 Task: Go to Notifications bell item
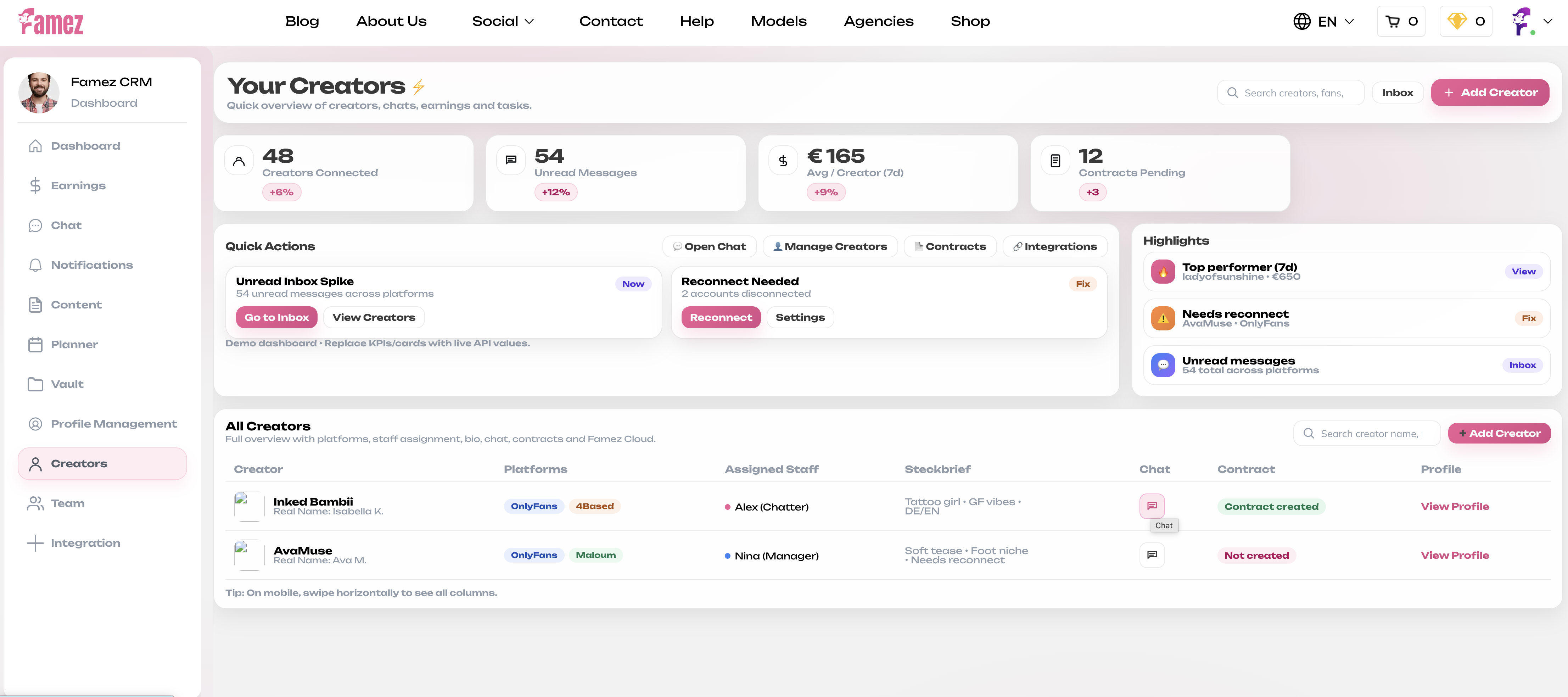91,265
